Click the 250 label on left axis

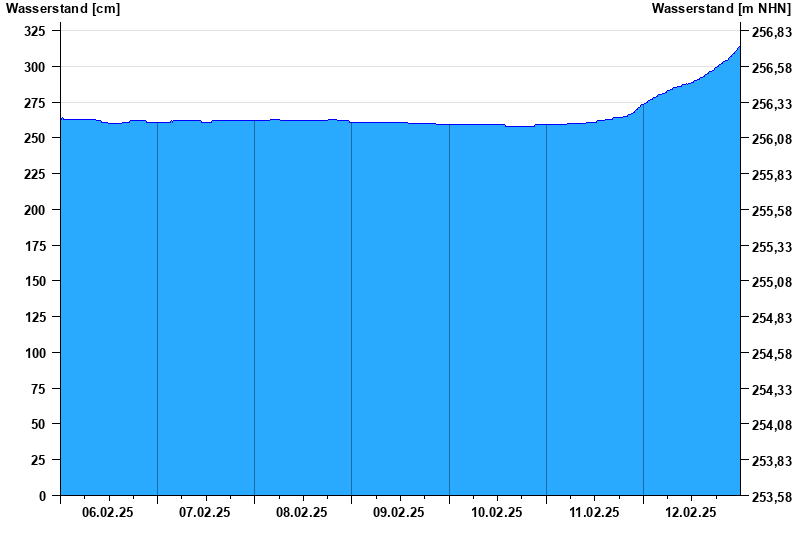pyautogui.click(x=35, y=138)
